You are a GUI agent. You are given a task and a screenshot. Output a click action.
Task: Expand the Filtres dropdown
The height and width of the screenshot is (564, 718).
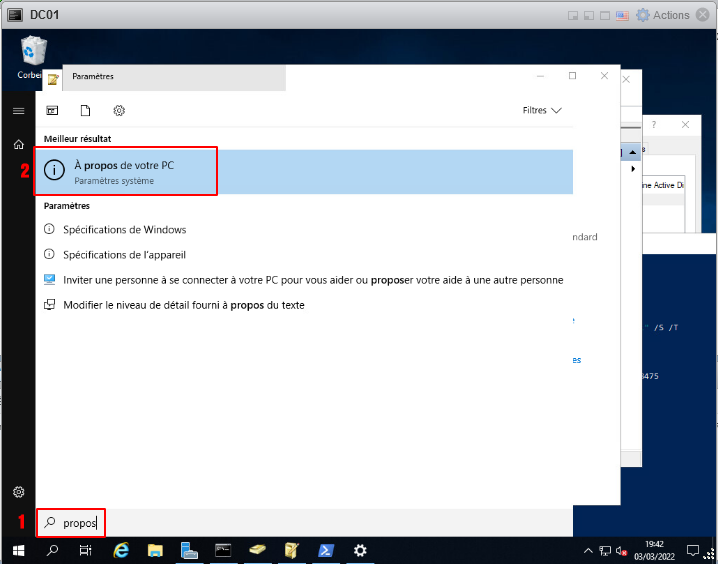[542, 111]
